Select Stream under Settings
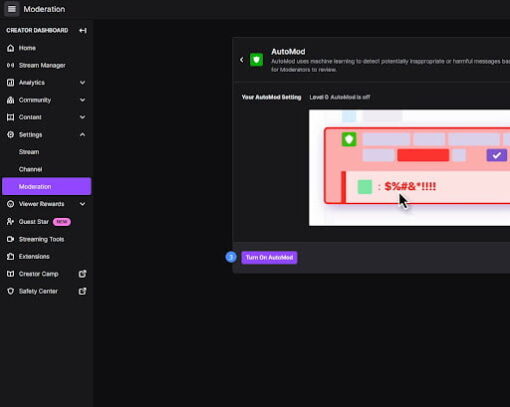The width and height of the screenshot is (510, 407). [x=46, y=152]
